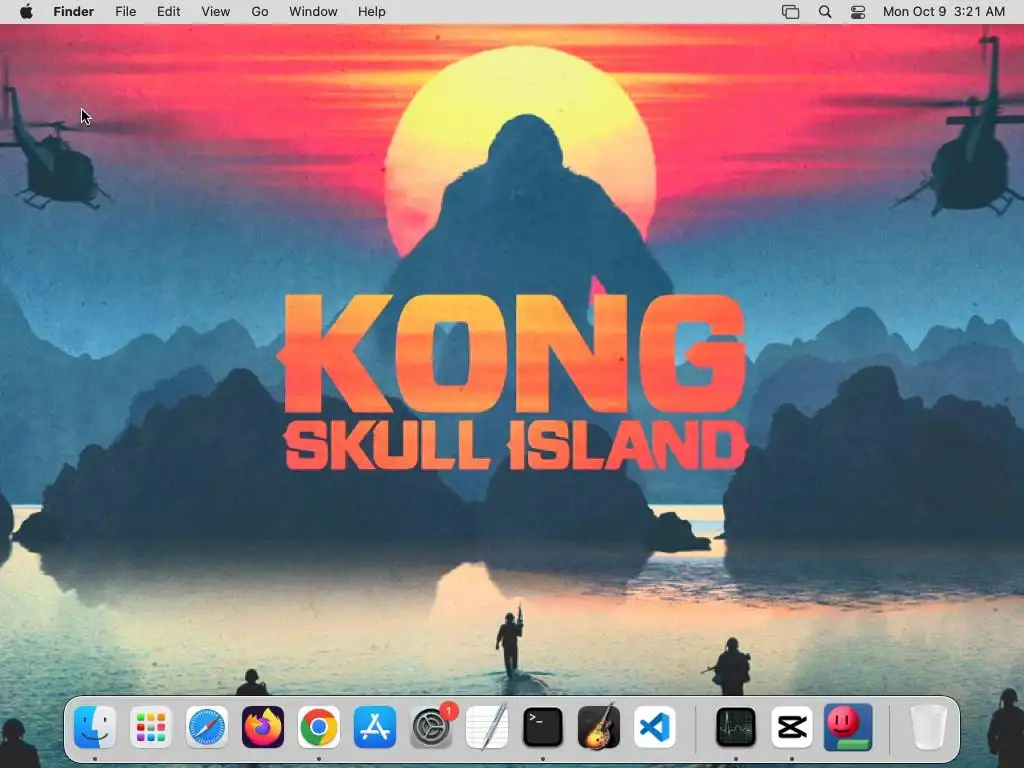Click the stacked windows icon in menu bar
Screen dimensions: 1024x768
point(790,12)
